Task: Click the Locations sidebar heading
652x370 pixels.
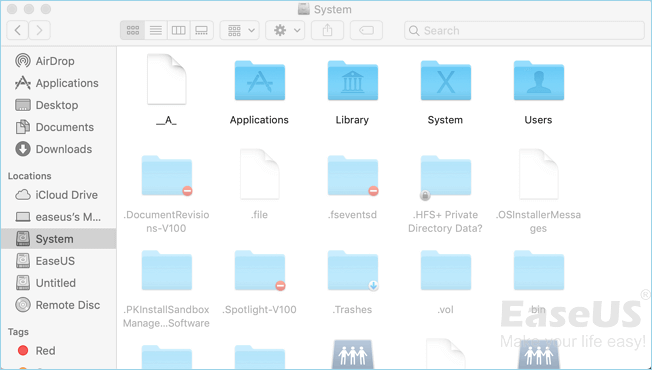Action: (x=30, y=176)
